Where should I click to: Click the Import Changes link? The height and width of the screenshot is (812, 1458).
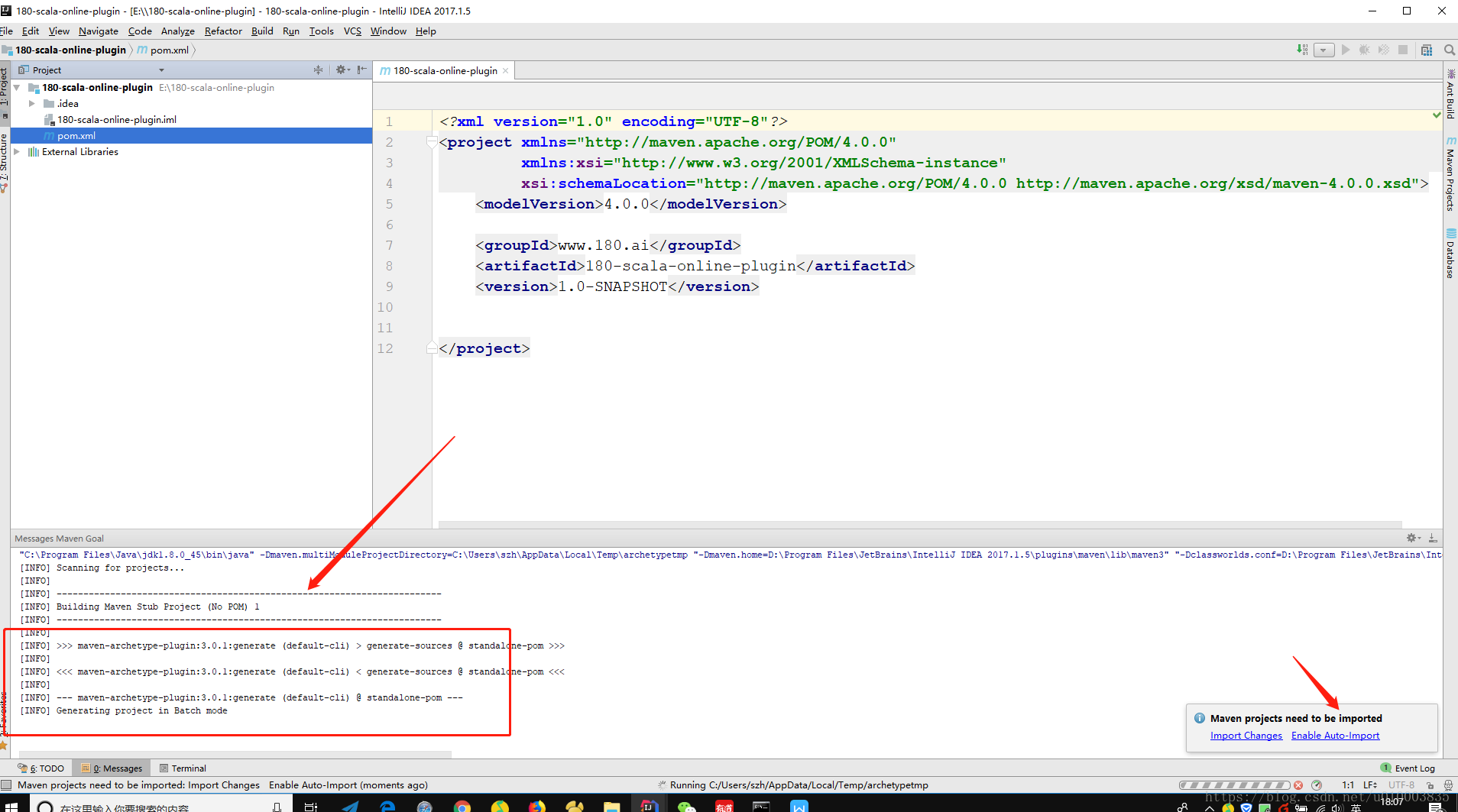(1246, 736)
